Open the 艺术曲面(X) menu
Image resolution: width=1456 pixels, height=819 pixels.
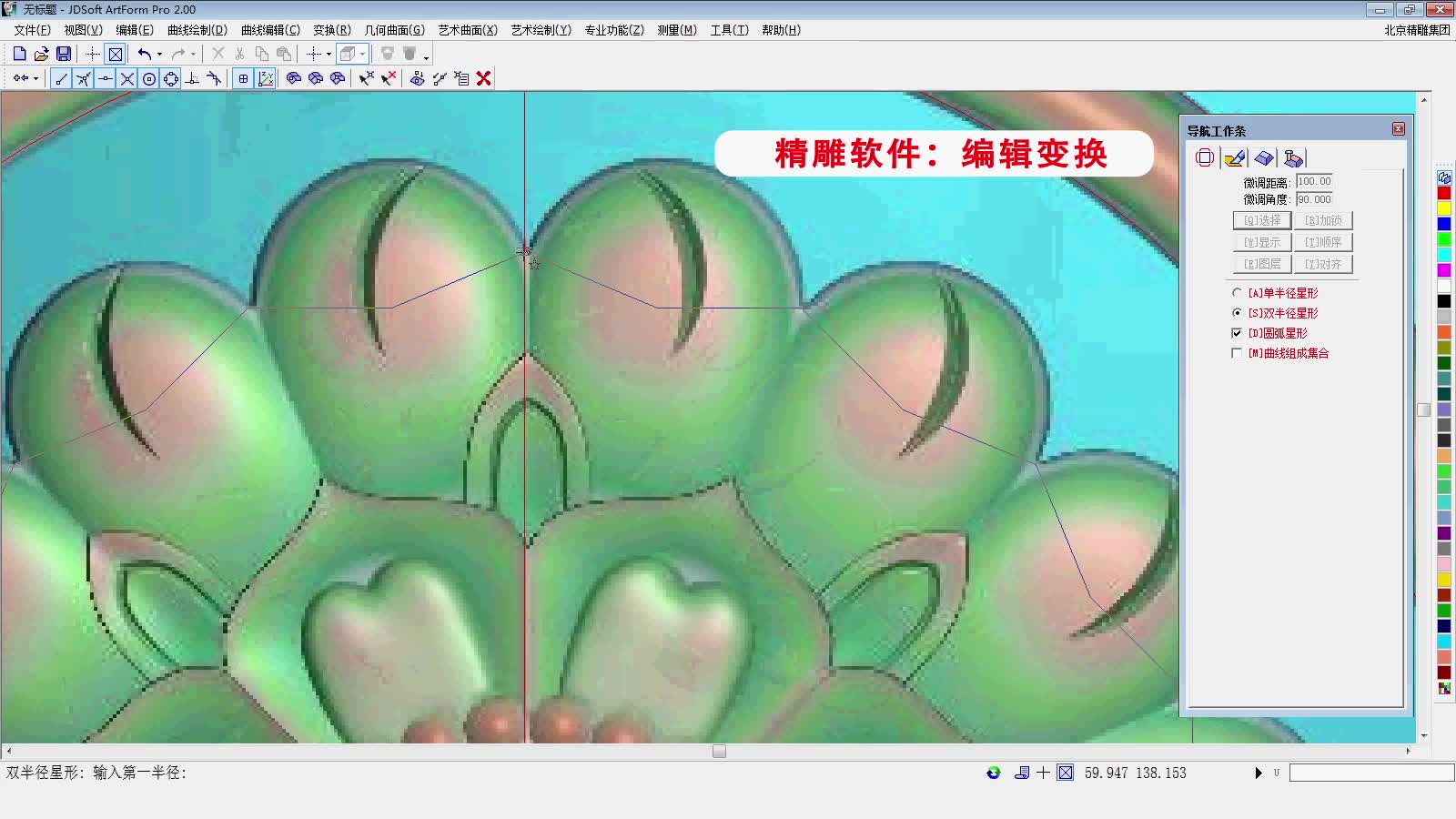click(x=466, y=29)
